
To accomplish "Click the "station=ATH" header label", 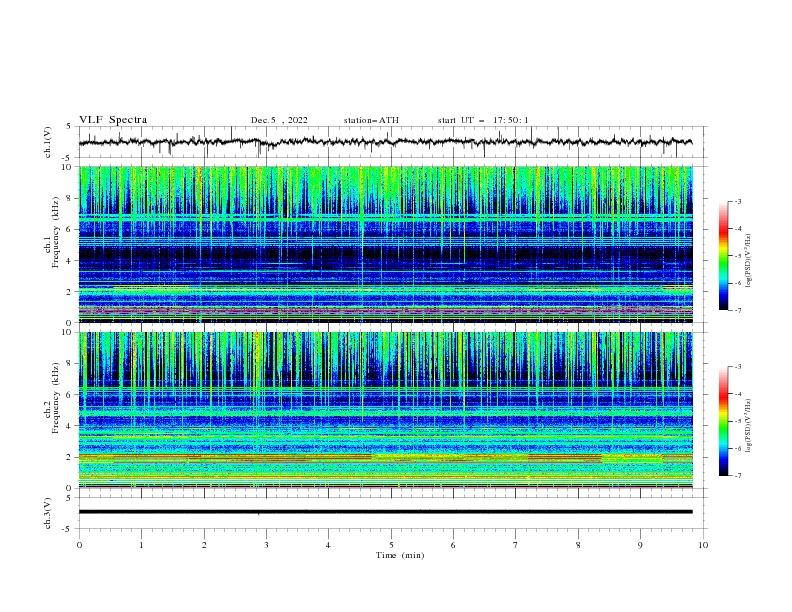I will pos(371,120).
